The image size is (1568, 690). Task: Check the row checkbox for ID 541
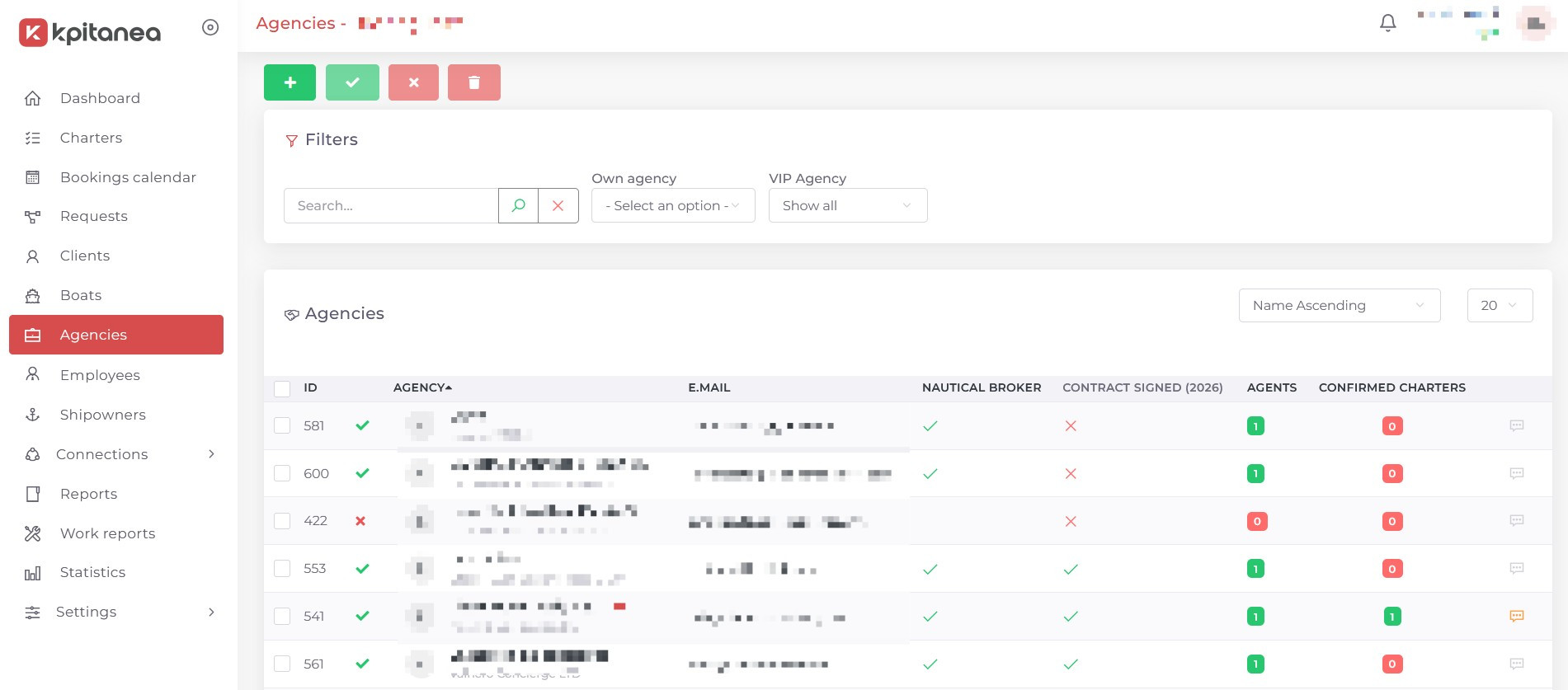[x=282, y=616]
